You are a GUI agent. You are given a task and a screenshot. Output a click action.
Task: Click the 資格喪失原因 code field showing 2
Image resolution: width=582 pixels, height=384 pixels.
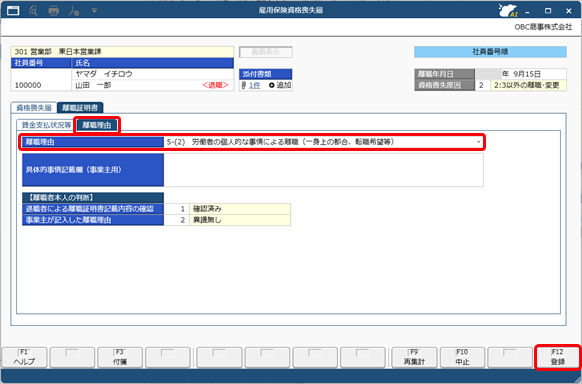(x=482, y=85)
